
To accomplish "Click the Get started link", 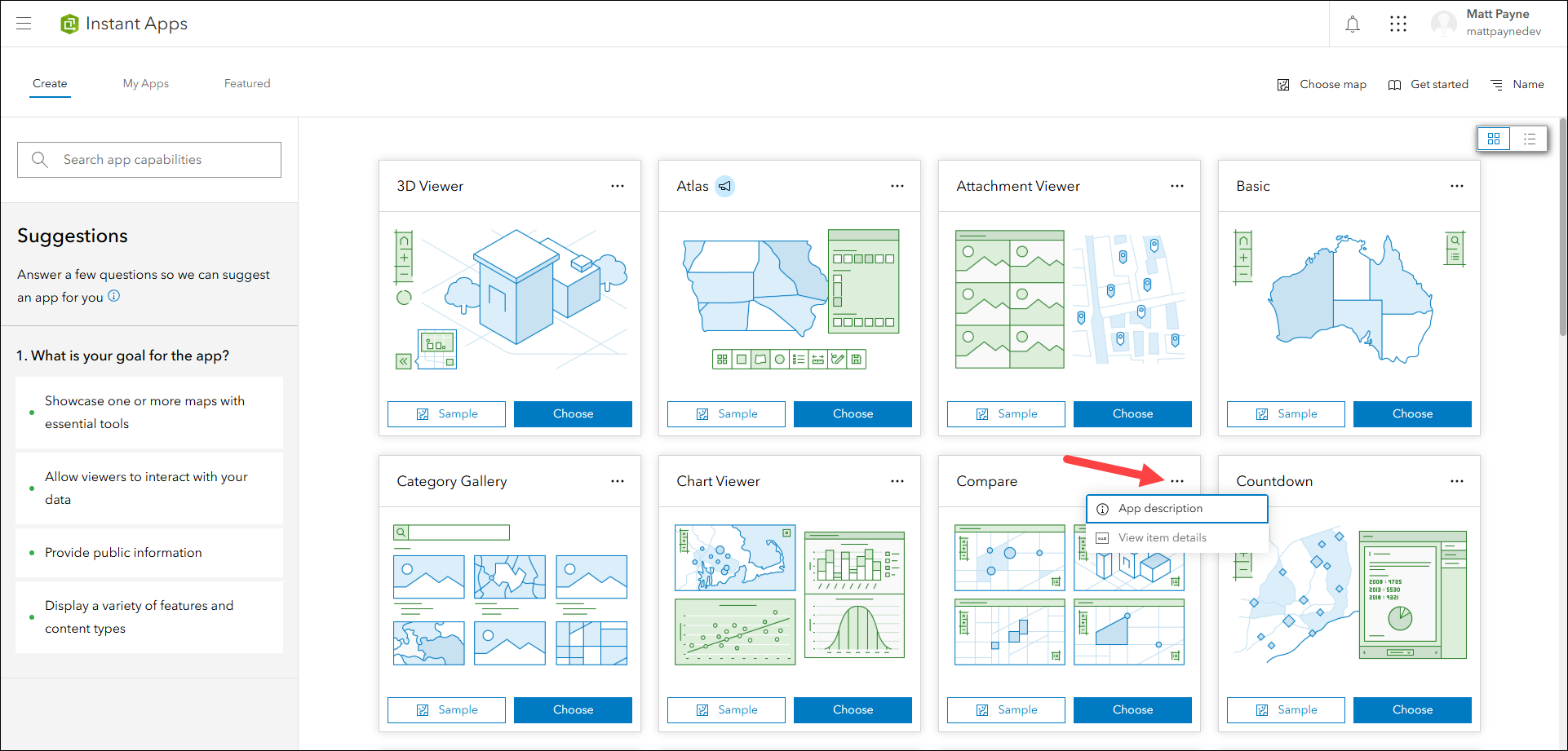I will [1428, 84].
